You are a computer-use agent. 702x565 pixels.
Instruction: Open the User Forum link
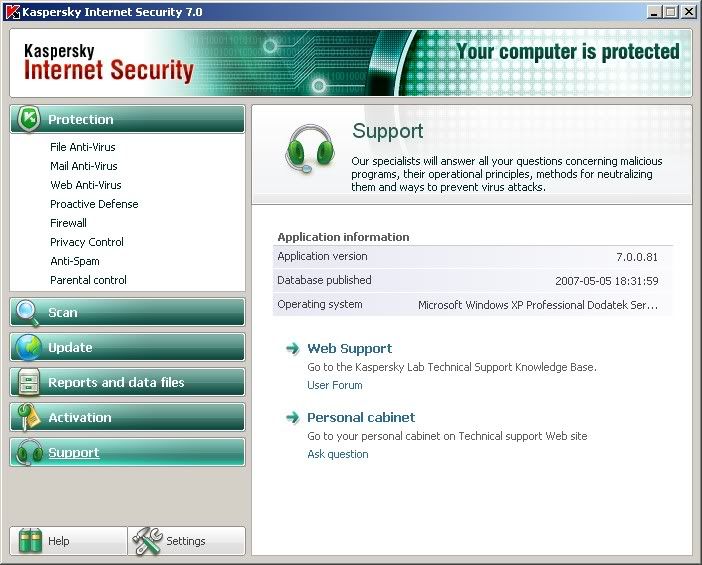[335, 385]
